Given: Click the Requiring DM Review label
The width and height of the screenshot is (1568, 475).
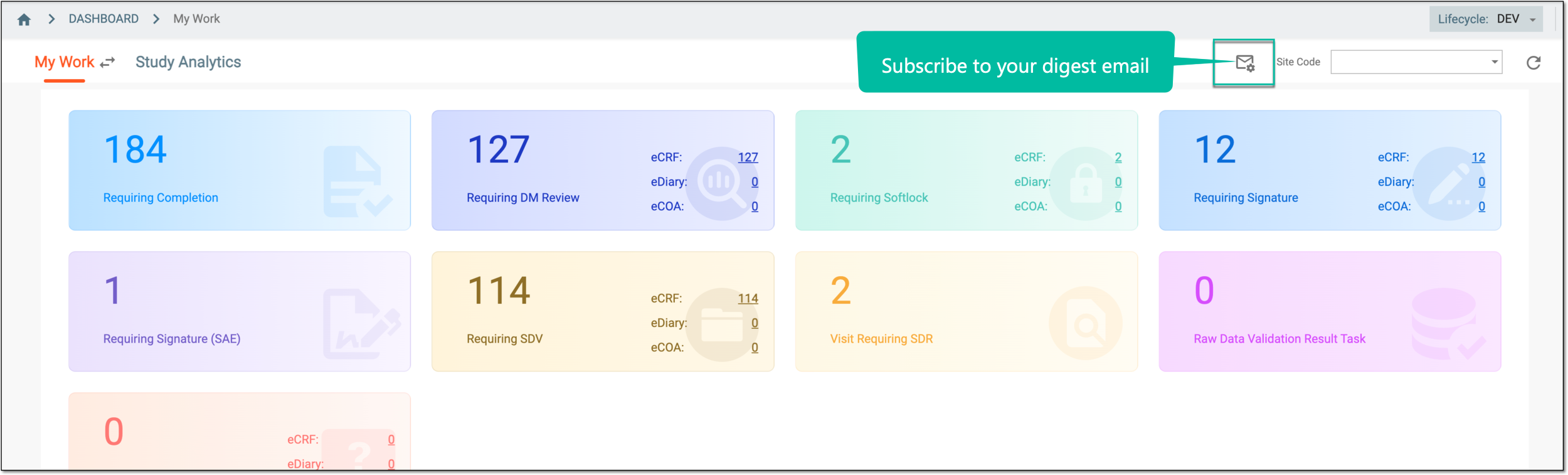Looking at the screenshot, I should [523, 198].
